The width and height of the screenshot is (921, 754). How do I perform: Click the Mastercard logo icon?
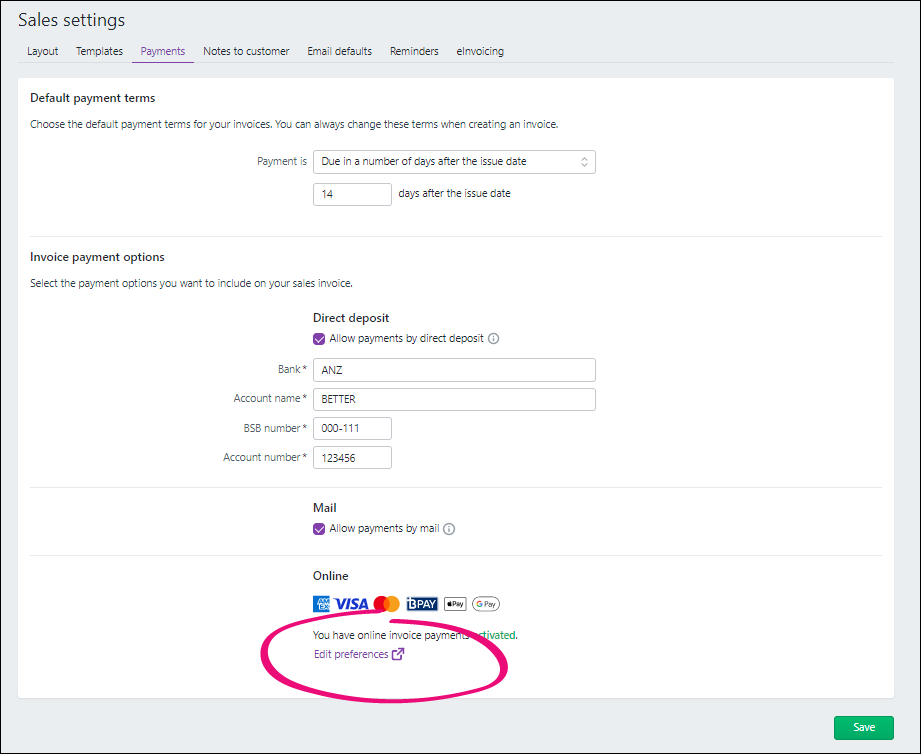pyautogui.click(x=387, y=604)
